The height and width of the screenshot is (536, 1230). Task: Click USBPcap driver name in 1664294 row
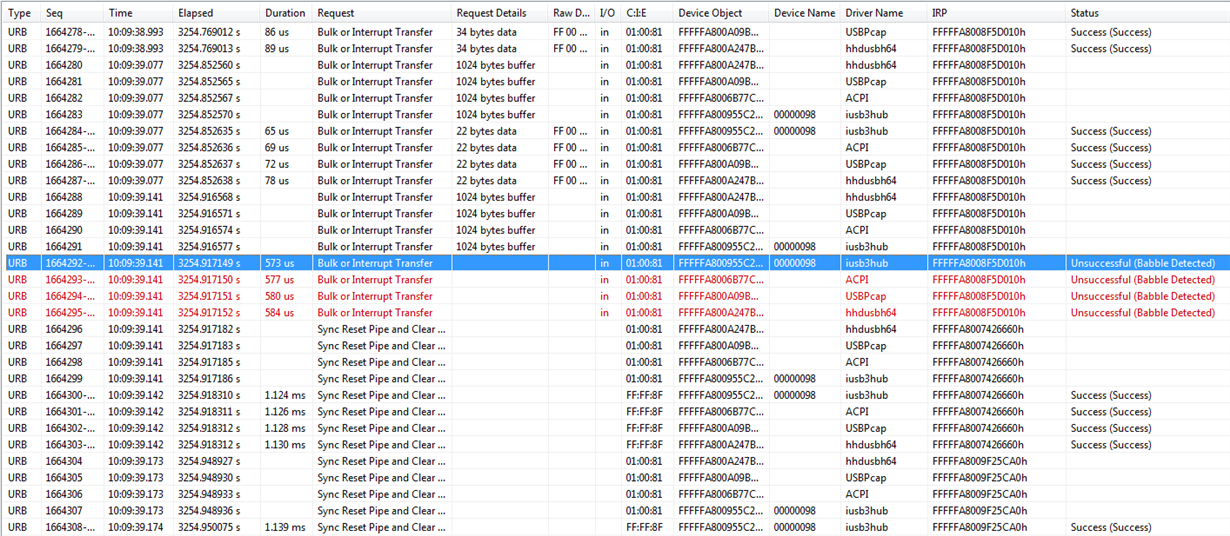point(866,296)
